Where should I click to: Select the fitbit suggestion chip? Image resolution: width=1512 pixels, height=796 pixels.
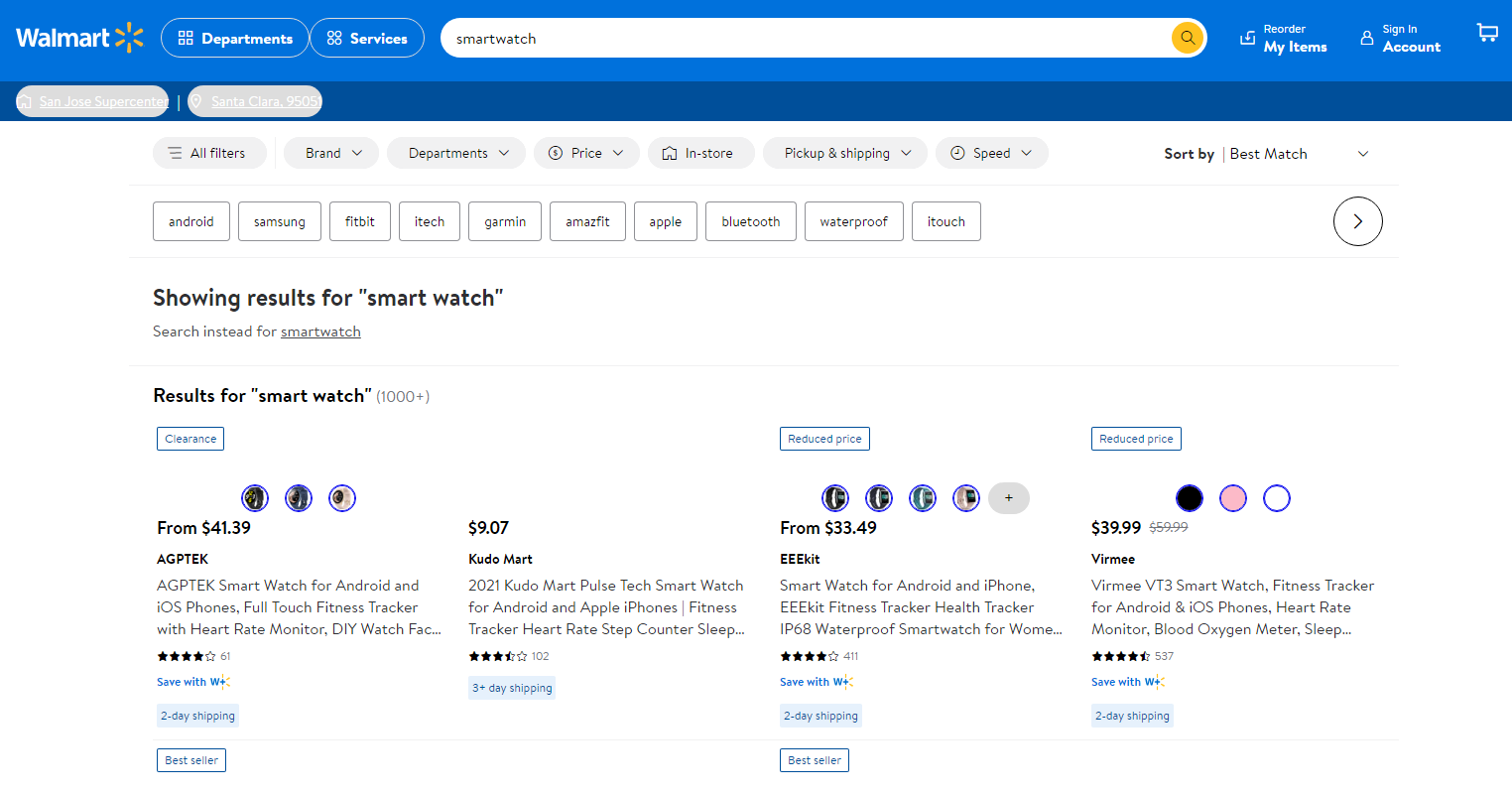coord(360,221)
